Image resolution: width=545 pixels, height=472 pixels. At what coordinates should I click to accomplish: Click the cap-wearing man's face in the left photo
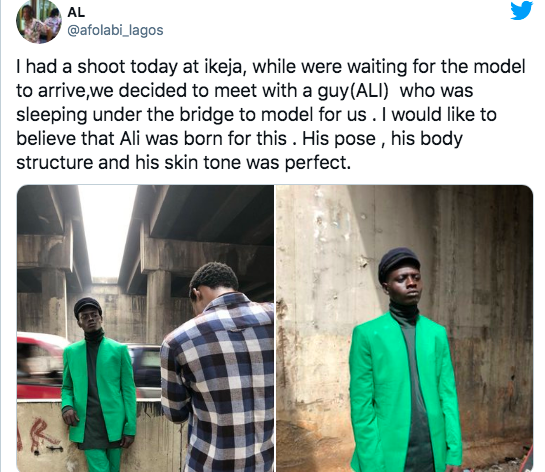[x=89, y=319]
